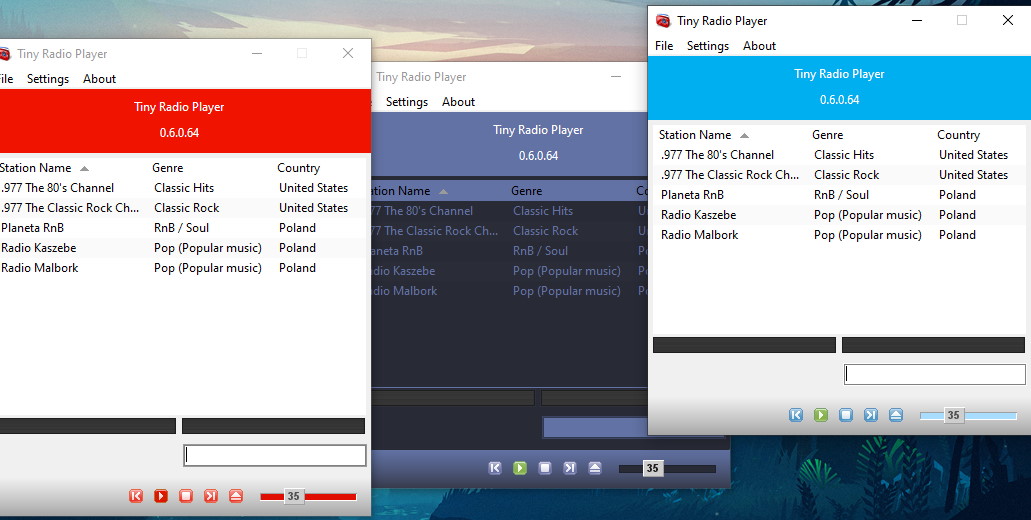Screen dimensions: 1031x520
Task: Click next station button in blue window
Action: (x=871, y=415)
